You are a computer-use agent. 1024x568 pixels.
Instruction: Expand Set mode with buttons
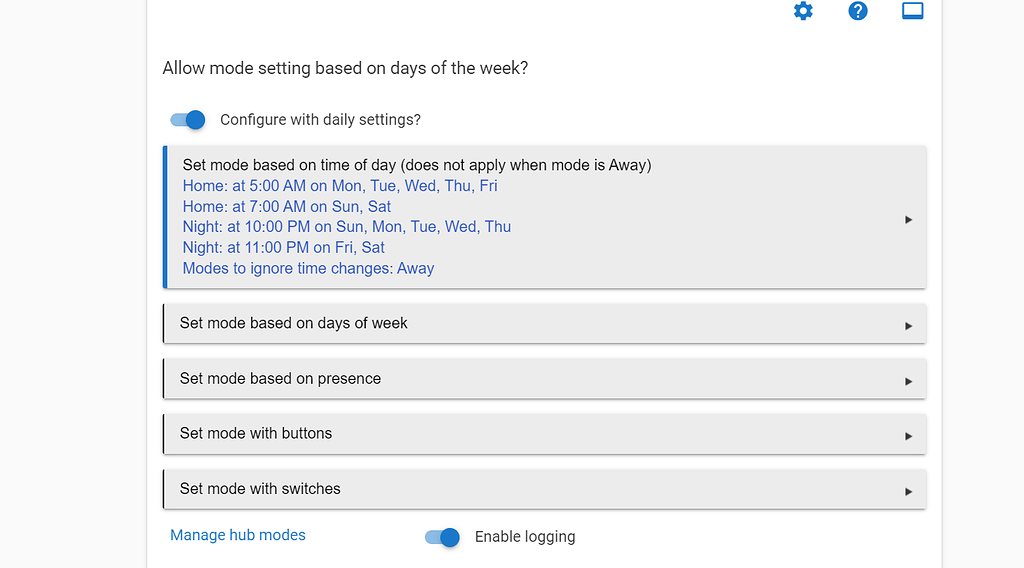click(545, 434)
